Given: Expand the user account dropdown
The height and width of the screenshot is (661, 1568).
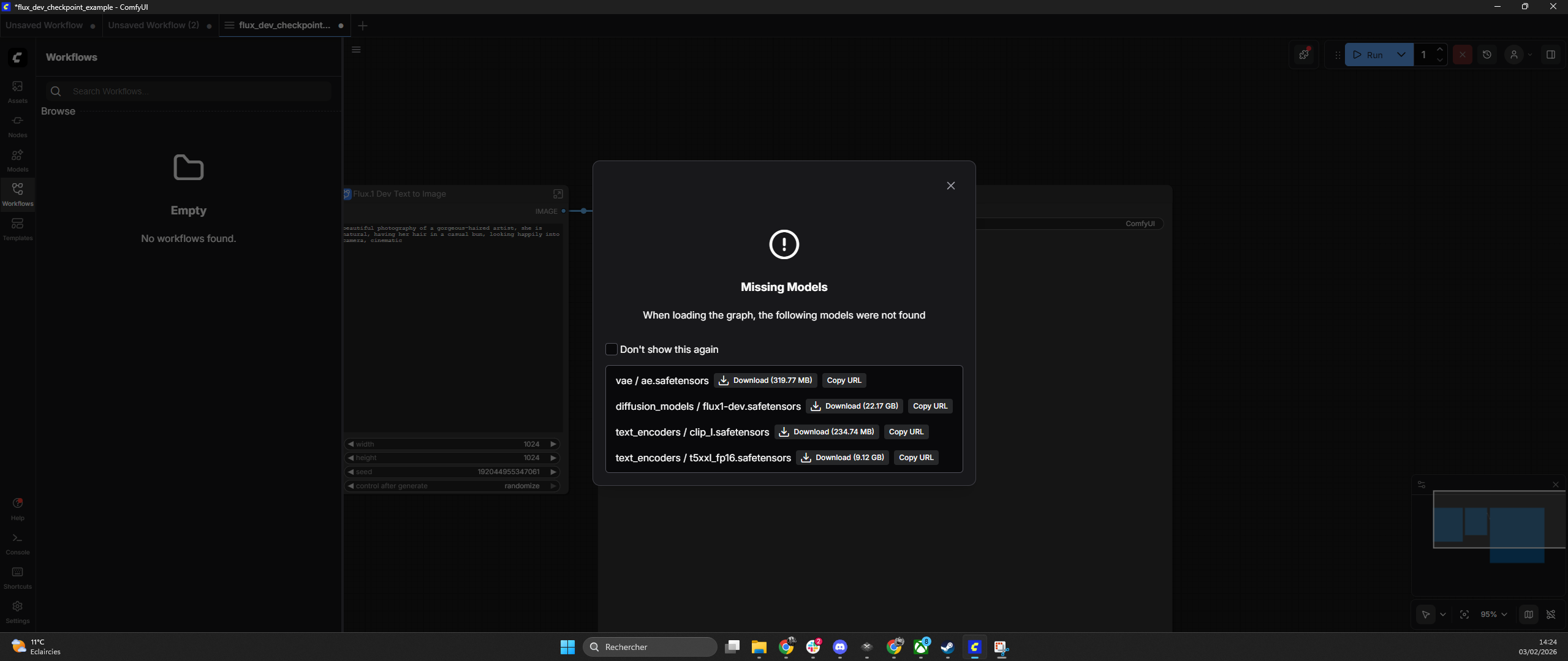Looking at the screenshot, I should (x=1529, y=55).
